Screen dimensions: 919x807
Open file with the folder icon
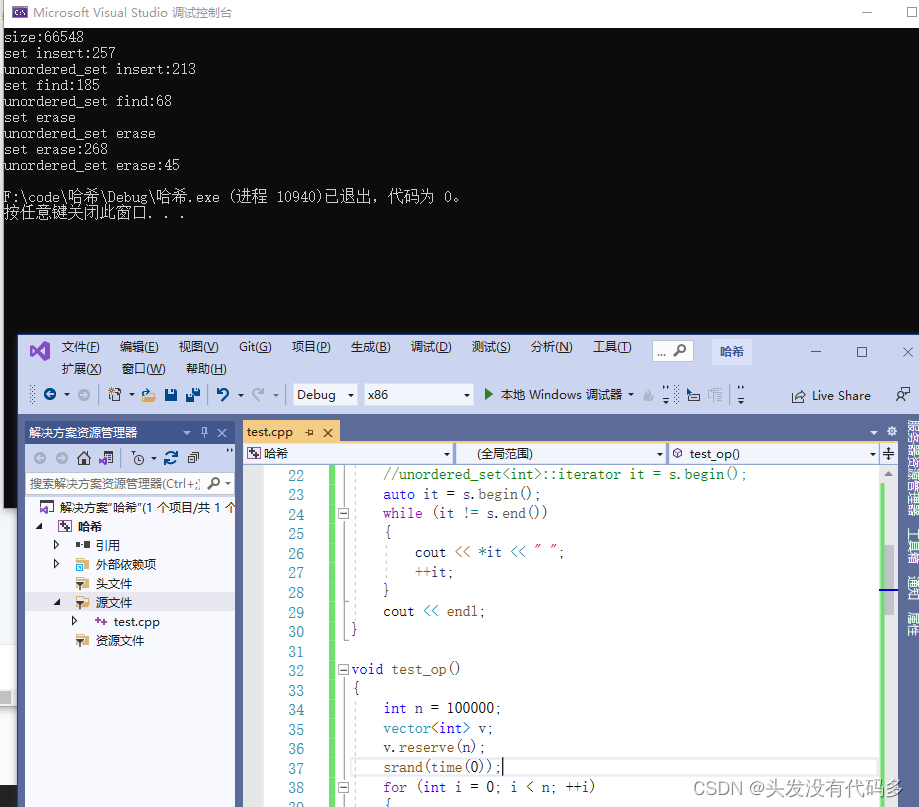click(x=148, y=395)
